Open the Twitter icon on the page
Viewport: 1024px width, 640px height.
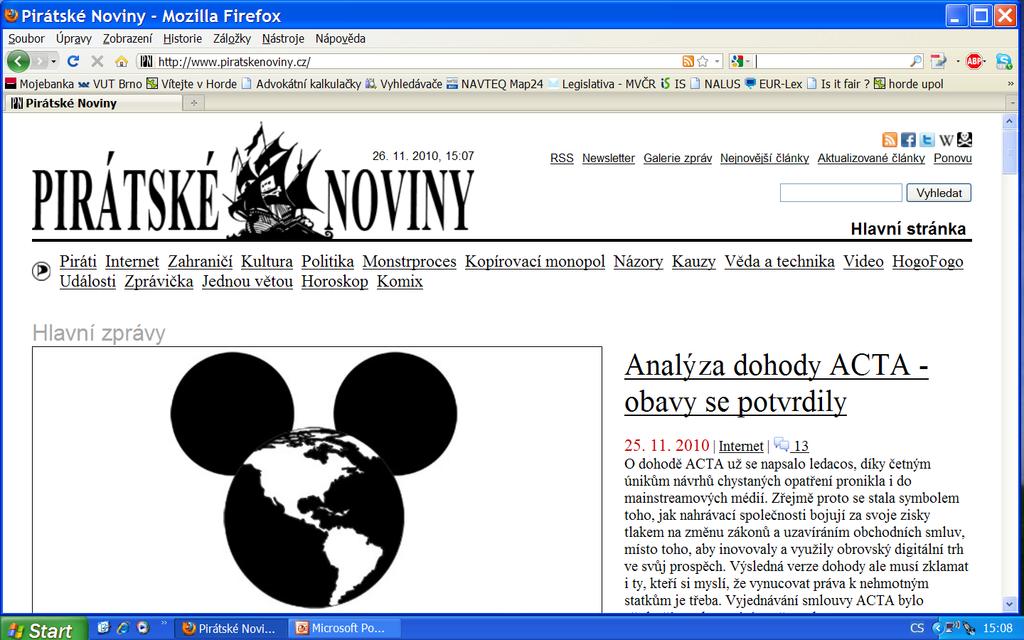927,139
